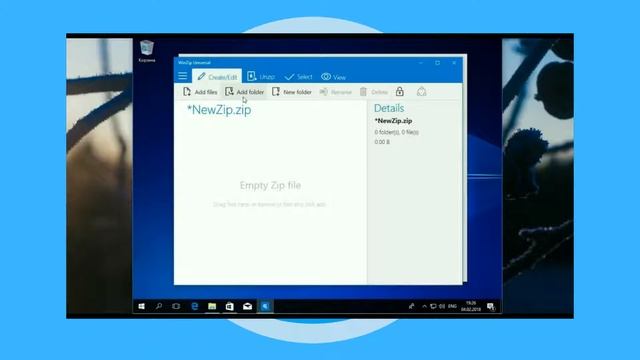Create a New folder in the zip
The height and width of the screenshot is (360, 640).
(292, 92)
